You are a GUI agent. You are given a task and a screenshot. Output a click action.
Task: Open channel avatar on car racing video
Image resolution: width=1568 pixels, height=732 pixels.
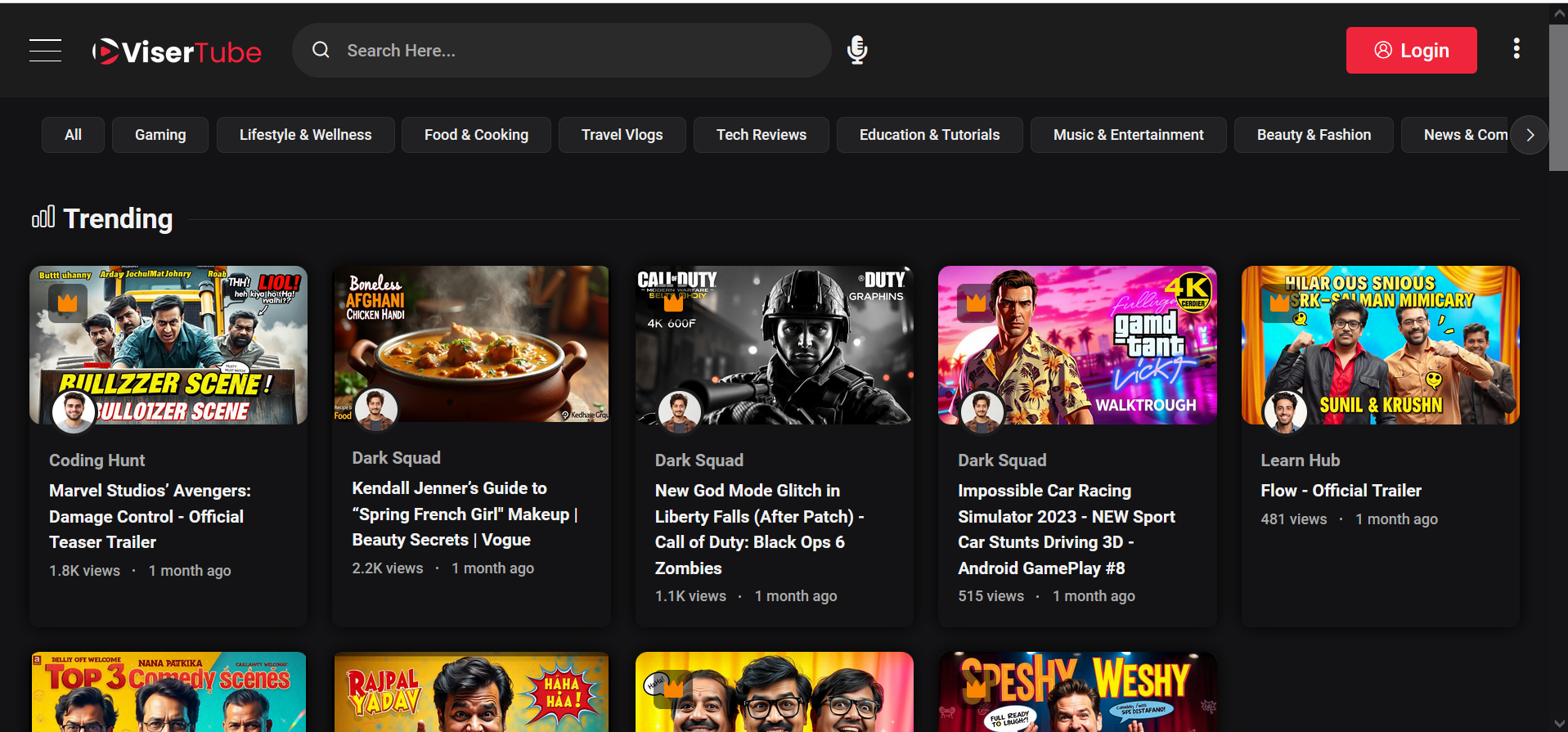pos(982,411)
